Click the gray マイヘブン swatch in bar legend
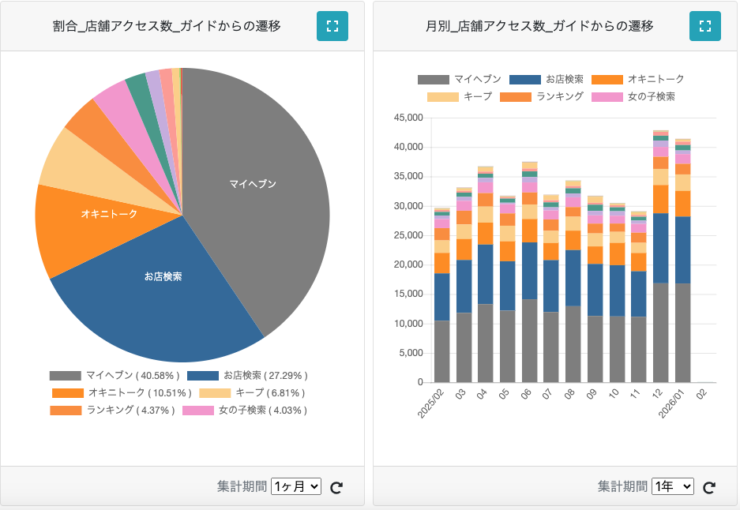The height and width of the screenshot is (510, 740). click(433, 79)
